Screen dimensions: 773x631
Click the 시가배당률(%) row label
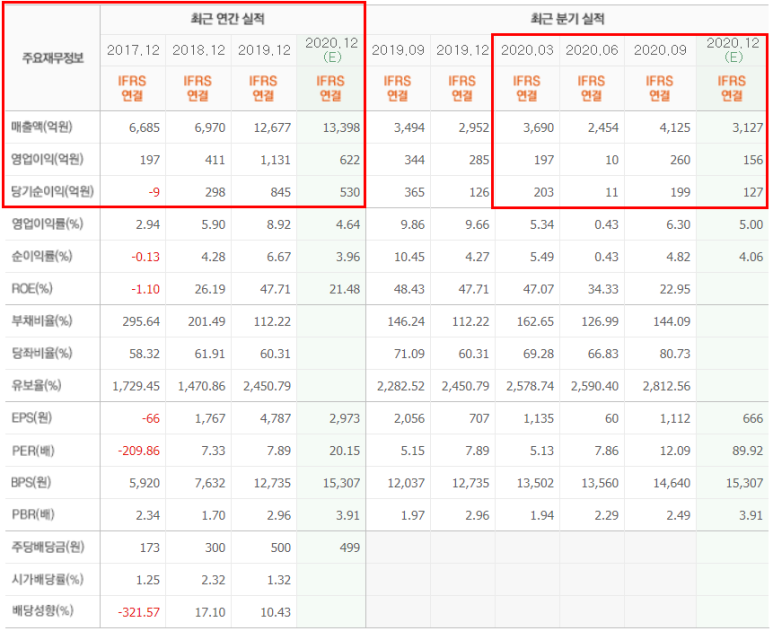pos(47,580)
